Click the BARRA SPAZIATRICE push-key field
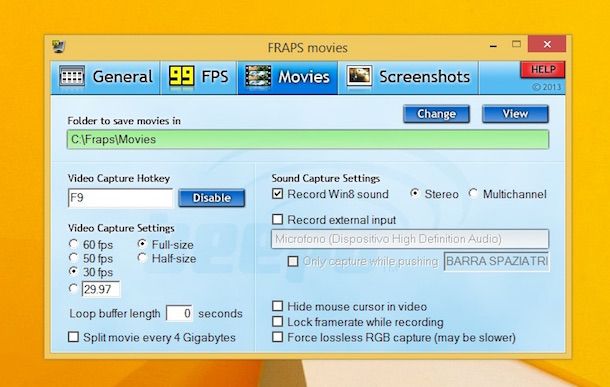 click(496, 261)
